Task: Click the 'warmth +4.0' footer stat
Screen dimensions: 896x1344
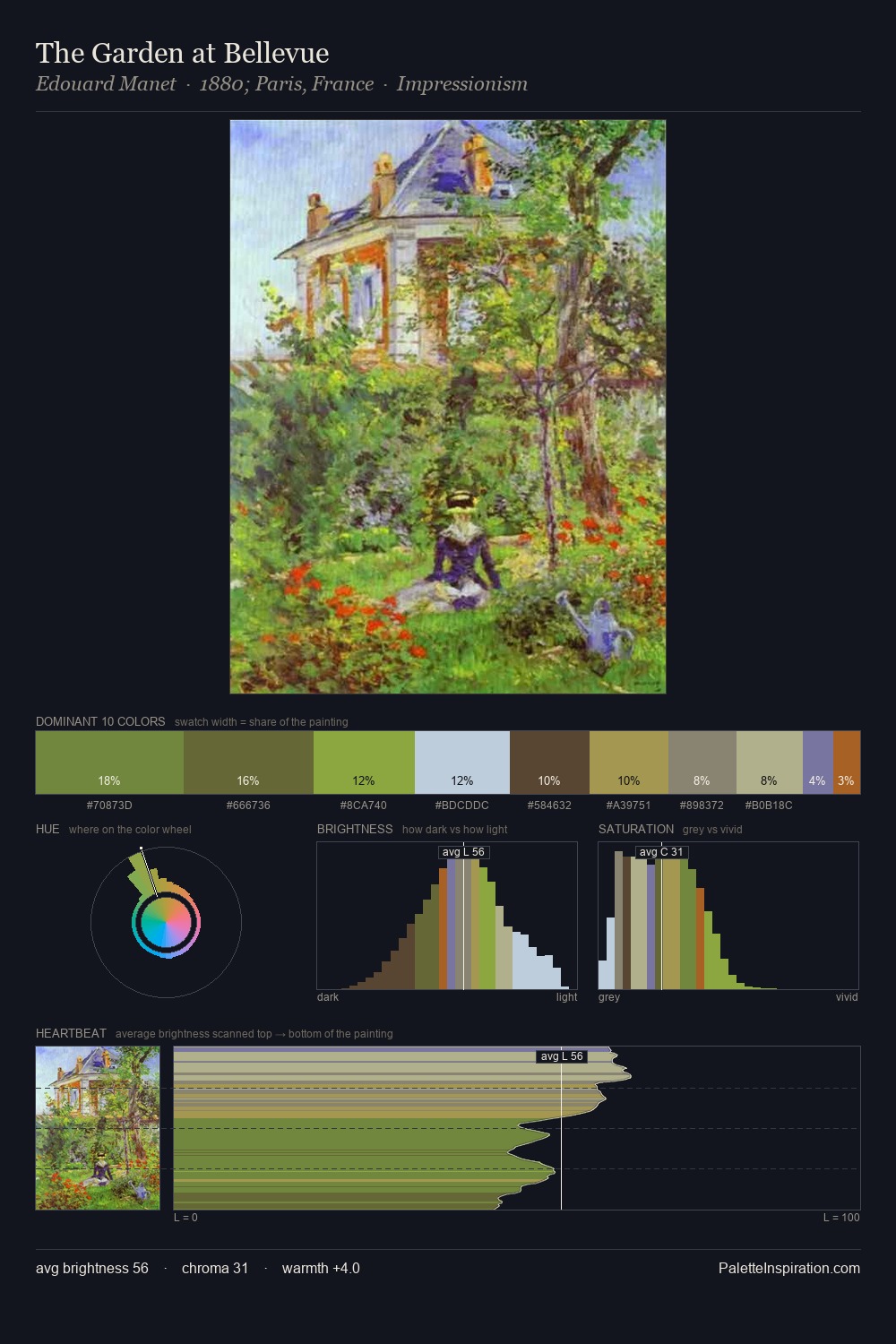Action: (x=321, y=1268)
